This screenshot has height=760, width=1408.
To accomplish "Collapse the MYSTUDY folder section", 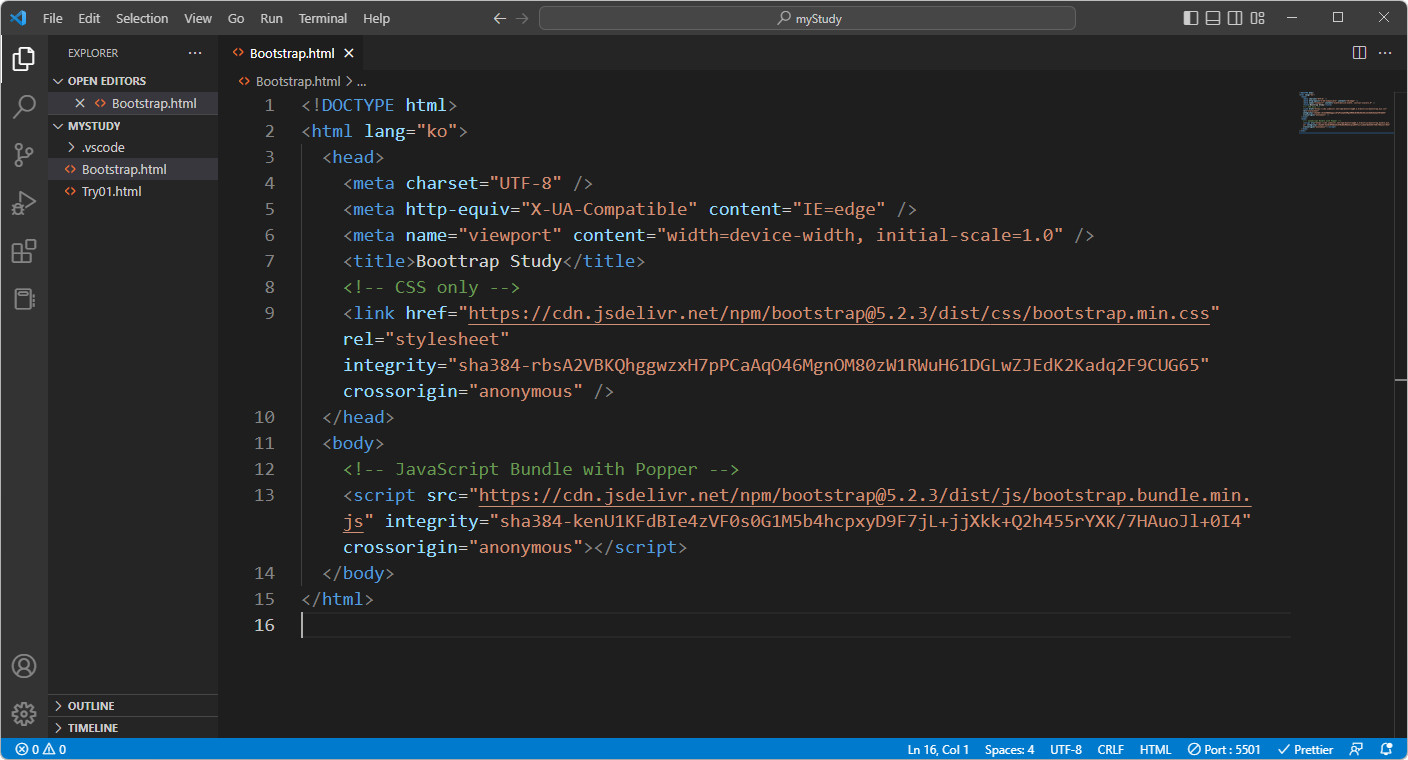I will pos(133,126).
